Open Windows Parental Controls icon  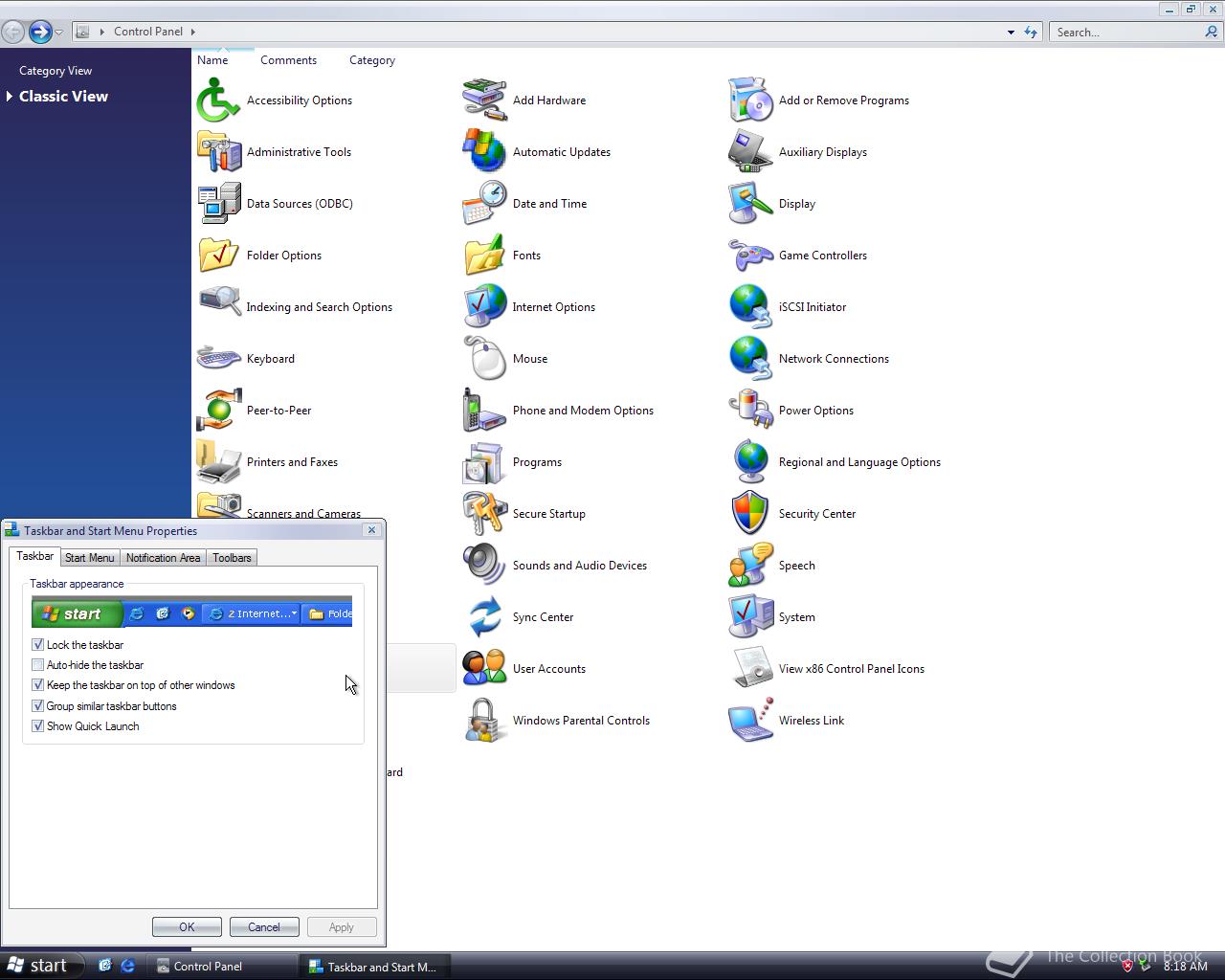pyautogui.click(x=485, y=721)
